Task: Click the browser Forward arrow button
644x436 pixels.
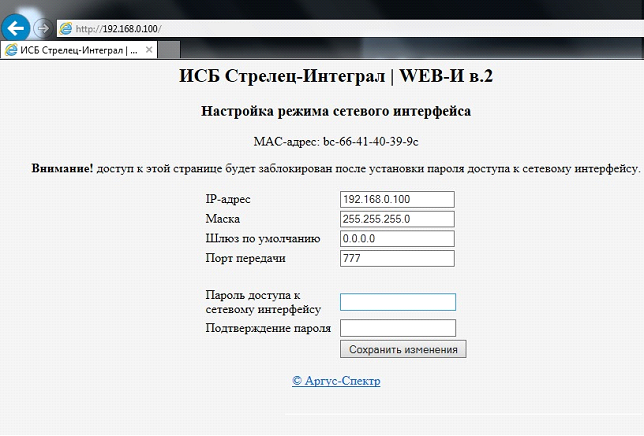Action: (x=42, y=28)
